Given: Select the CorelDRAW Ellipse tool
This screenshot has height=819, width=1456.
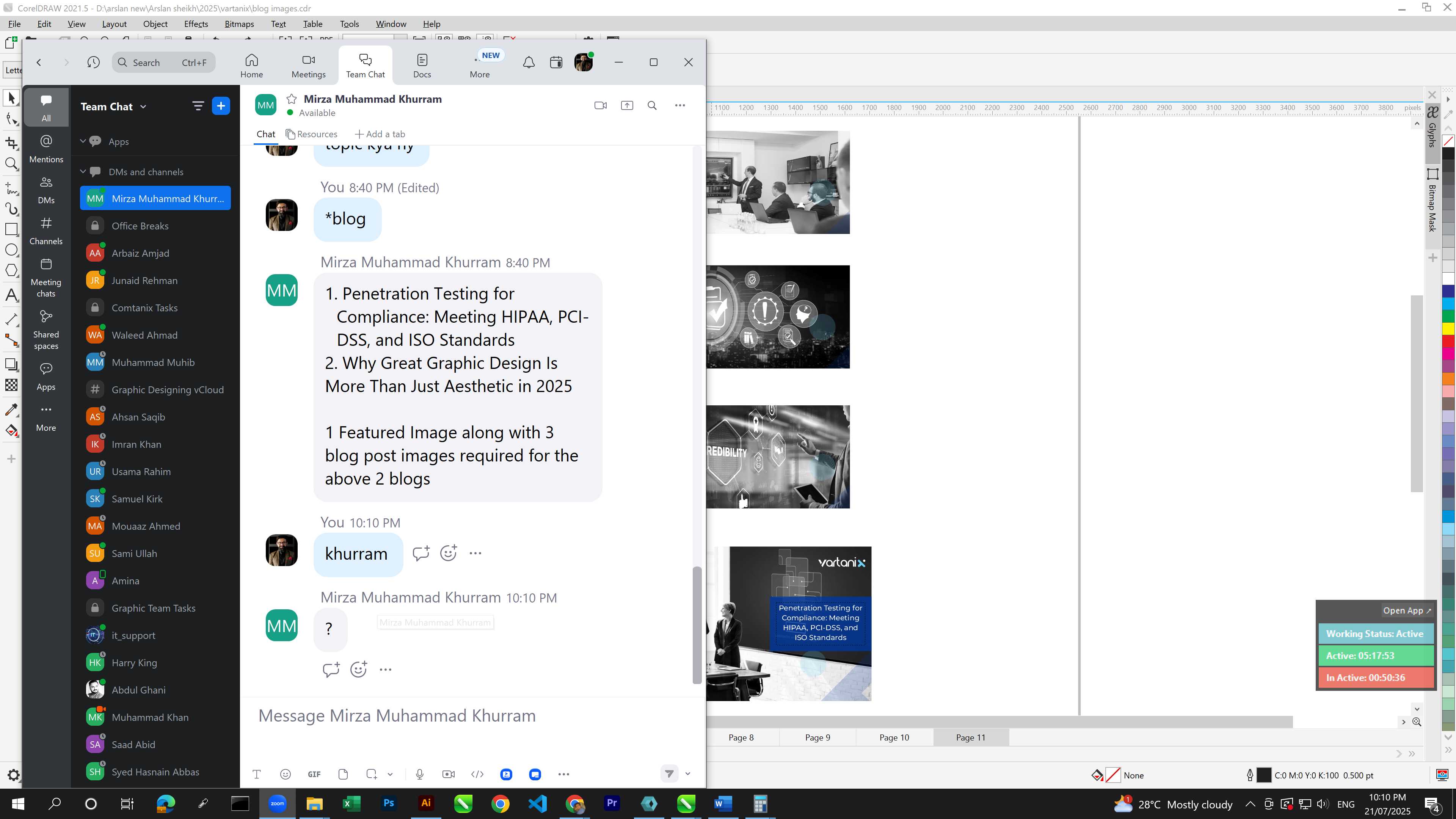Looking at the screenshot, I should pos(11,250).
